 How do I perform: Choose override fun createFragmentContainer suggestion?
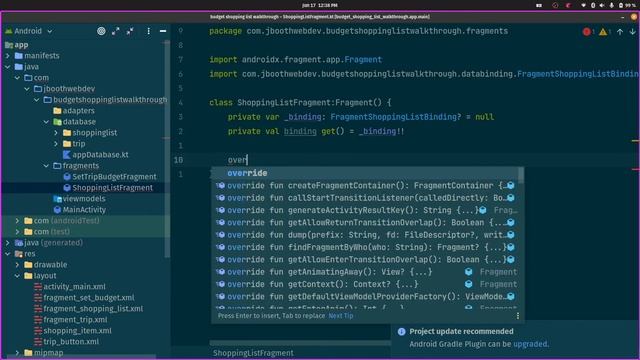coord(364,186)
